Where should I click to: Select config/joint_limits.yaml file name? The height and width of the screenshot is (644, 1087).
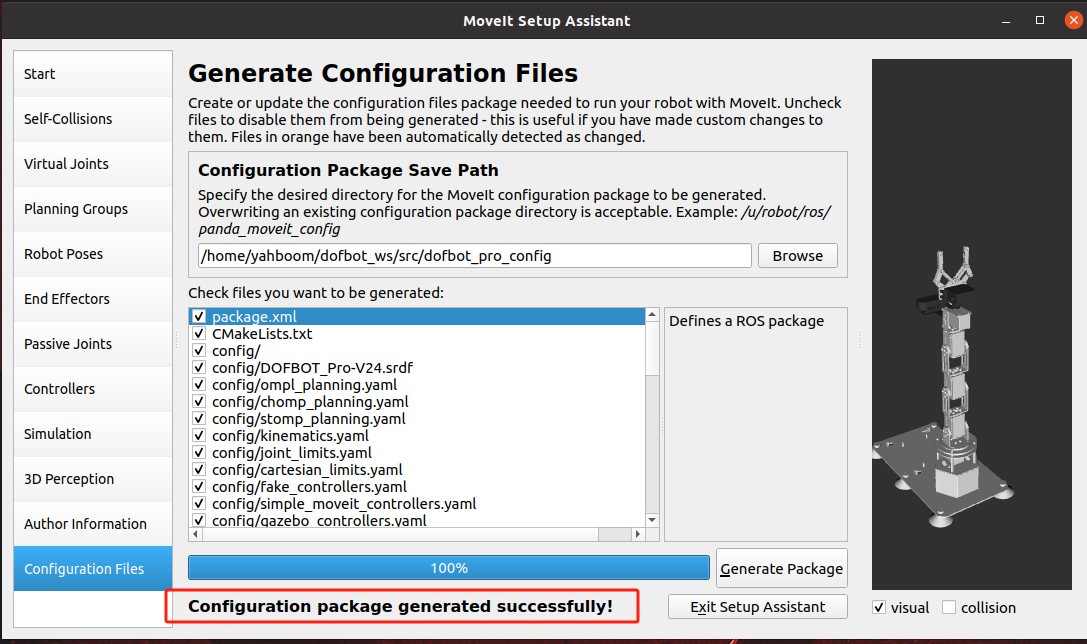point(292,453)
